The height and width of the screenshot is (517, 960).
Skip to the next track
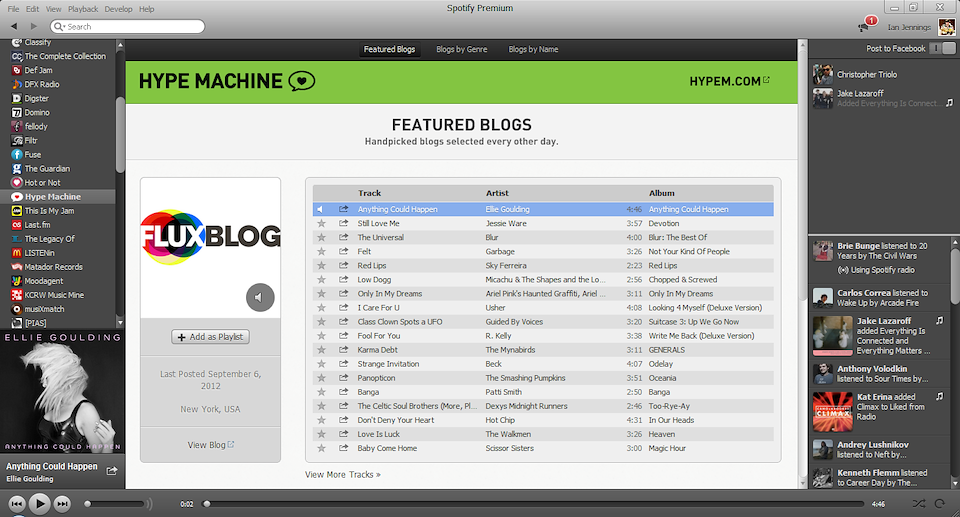coord(63,504)
